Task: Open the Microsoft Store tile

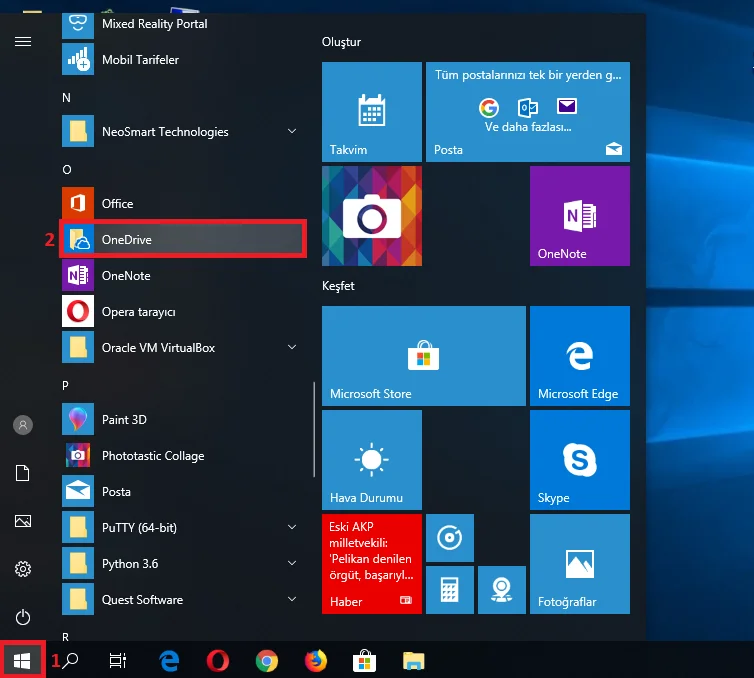Action: pyautogui.click(x=424, y=356)
